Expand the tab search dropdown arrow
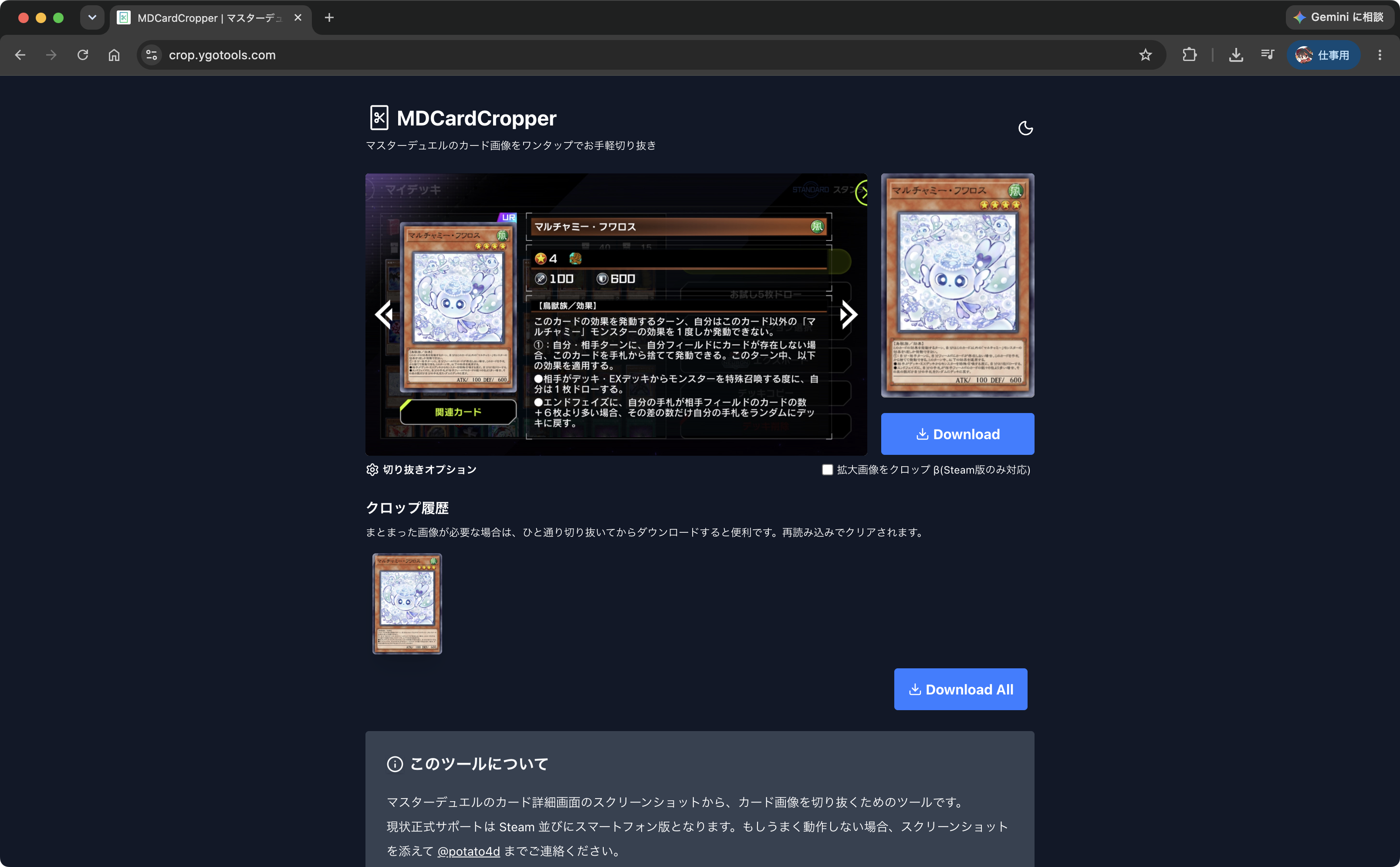This screenshot has width=1400, height=867. tap(92, 17)
